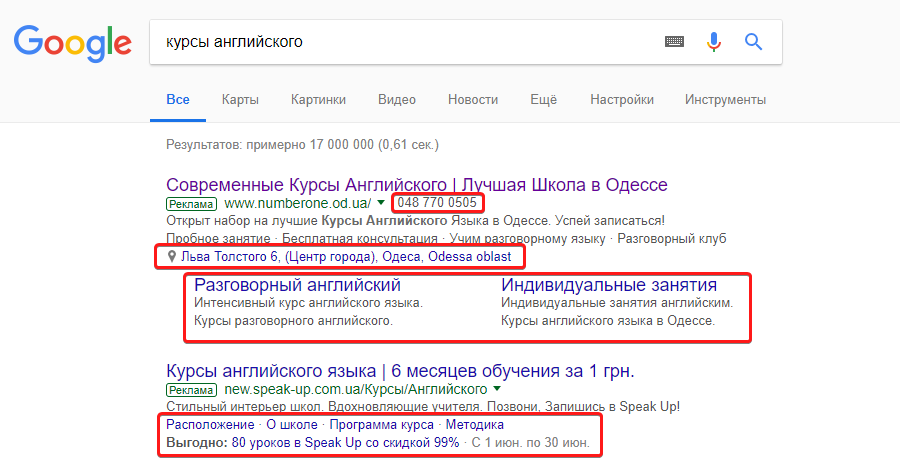Open the Новости tab
The width and height of the screenshot is (900, 465).
[473, 99]
